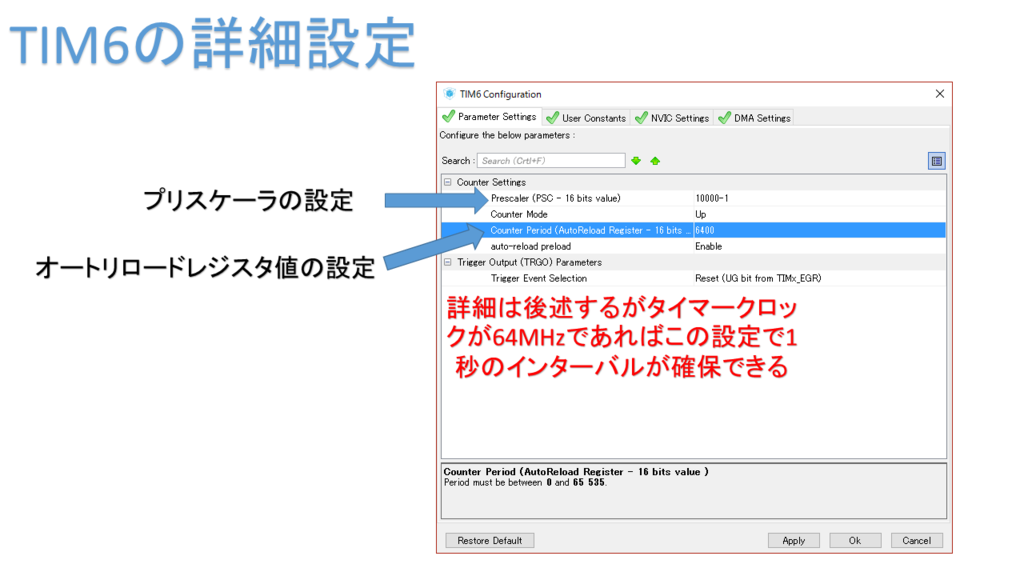
Task: Click inside the Search (Ctrl+F) field
Action: coord(550,160)
